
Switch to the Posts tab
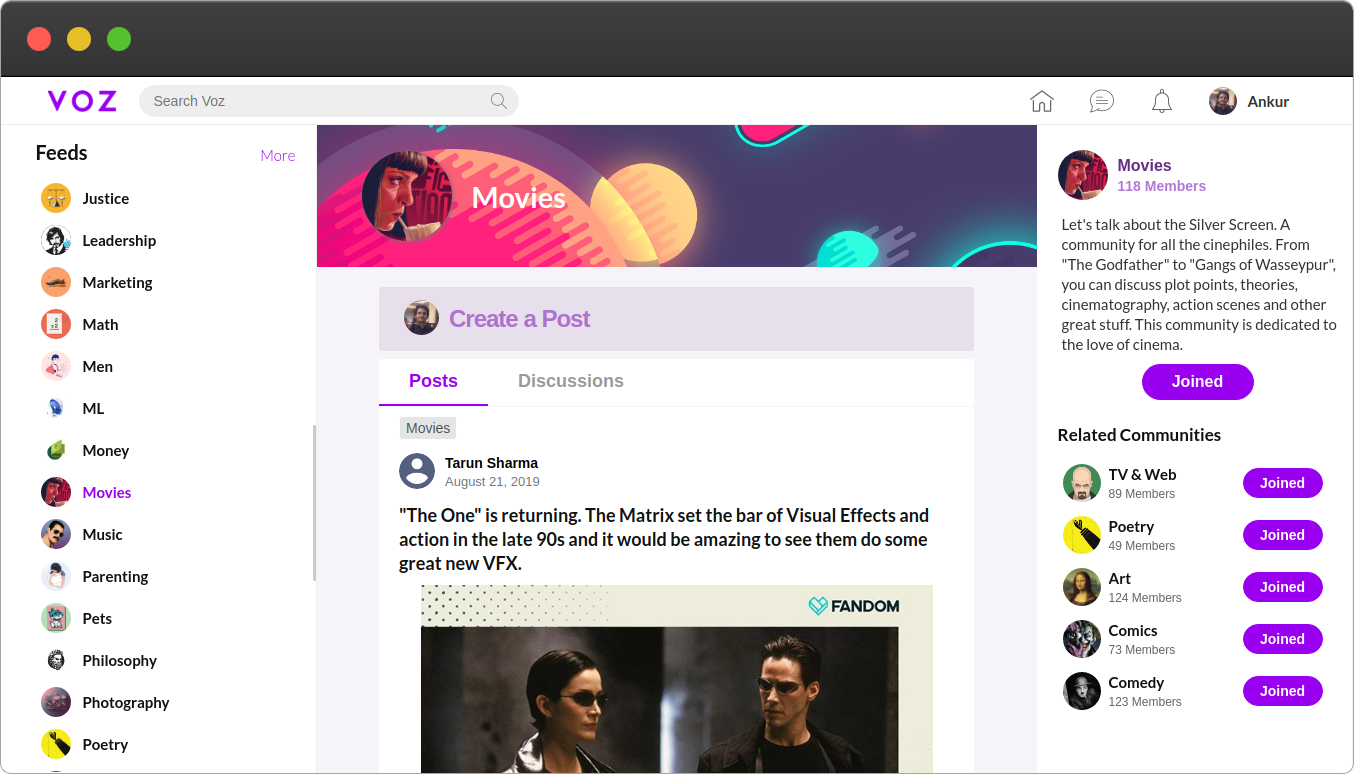coord(433,381)
